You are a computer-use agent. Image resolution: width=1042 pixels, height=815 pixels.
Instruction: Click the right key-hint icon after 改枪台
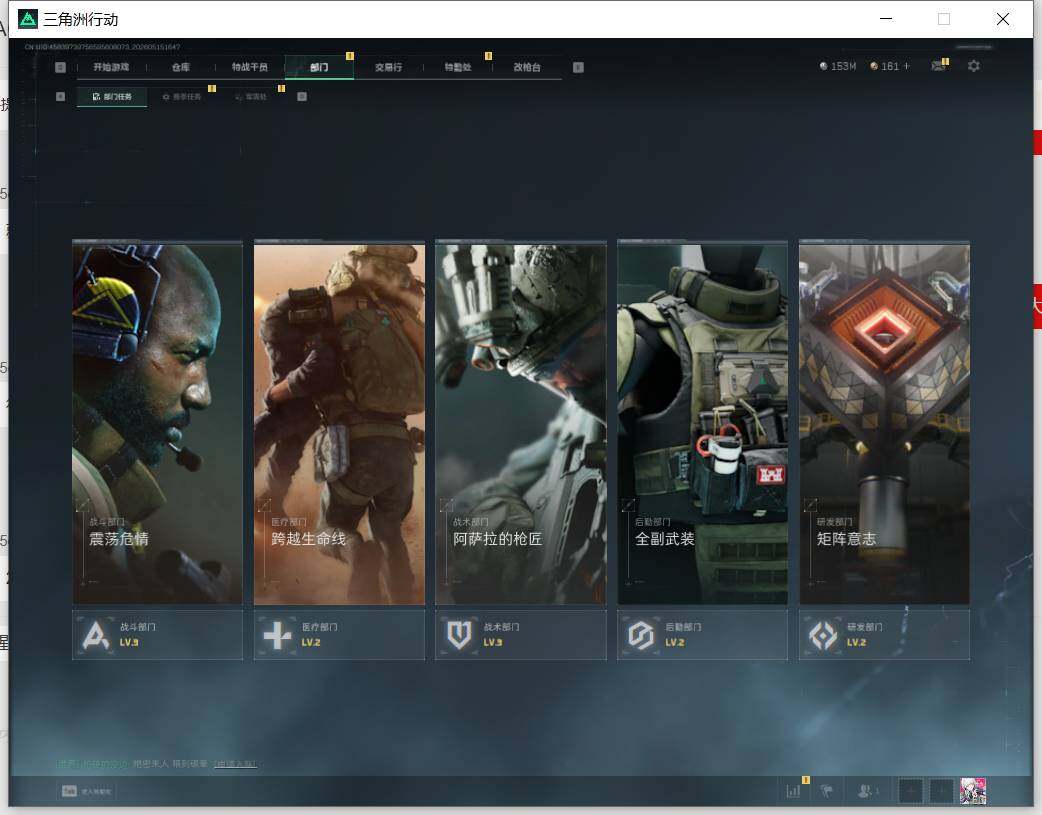pyautogui.click(x=578, y=67)
